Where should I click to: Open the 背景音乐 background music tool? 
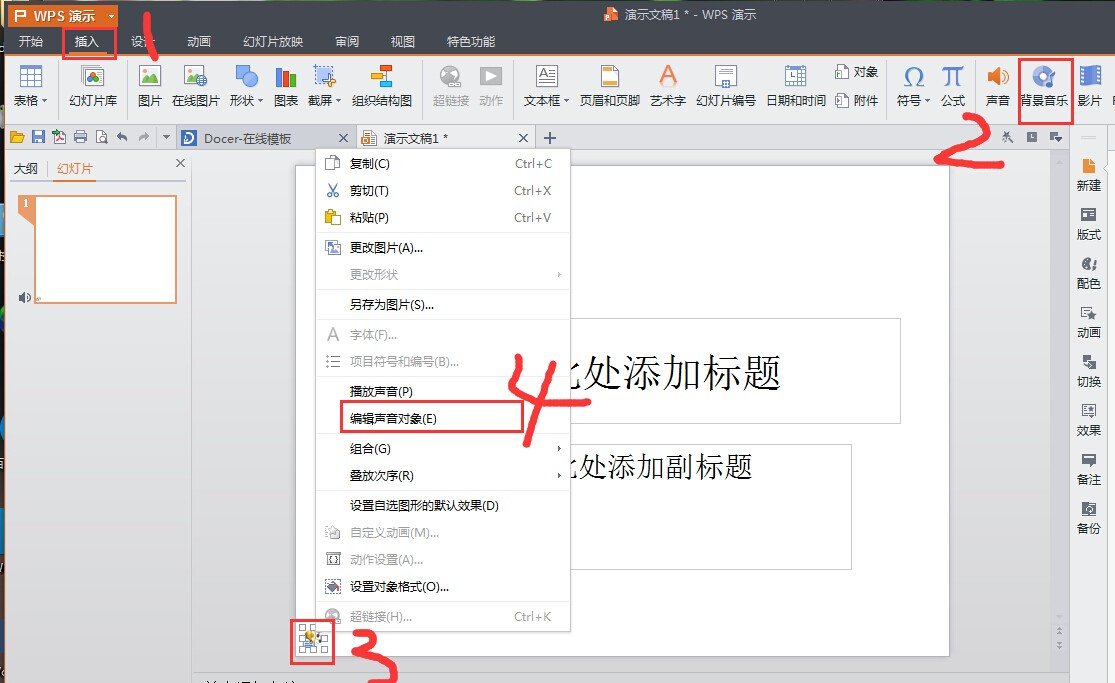tap(1045, 85)
